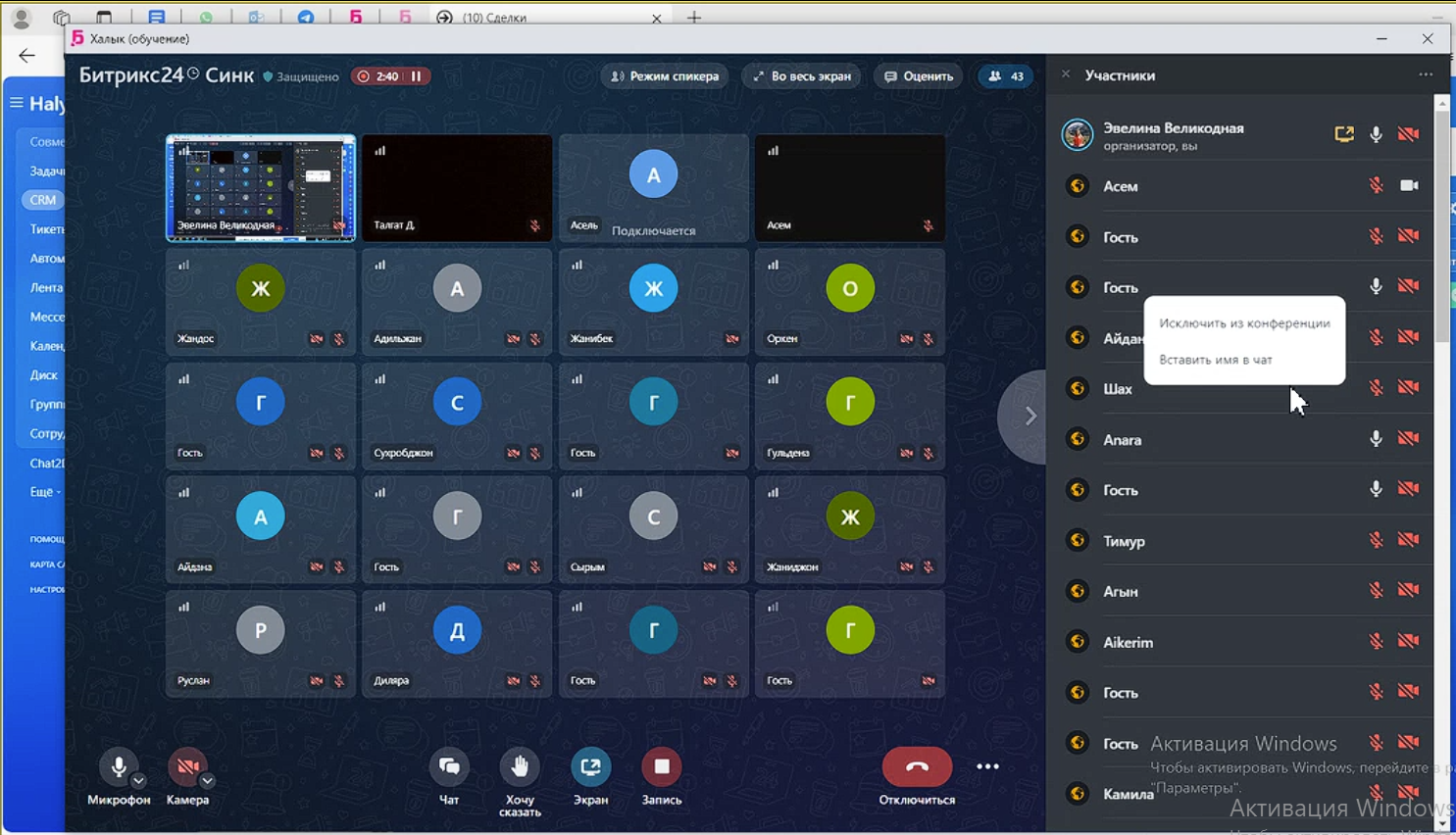This screenshot has width=1456, height=835.
Task: Click the 'Во весь экран' button
Action: click(802, 76)
